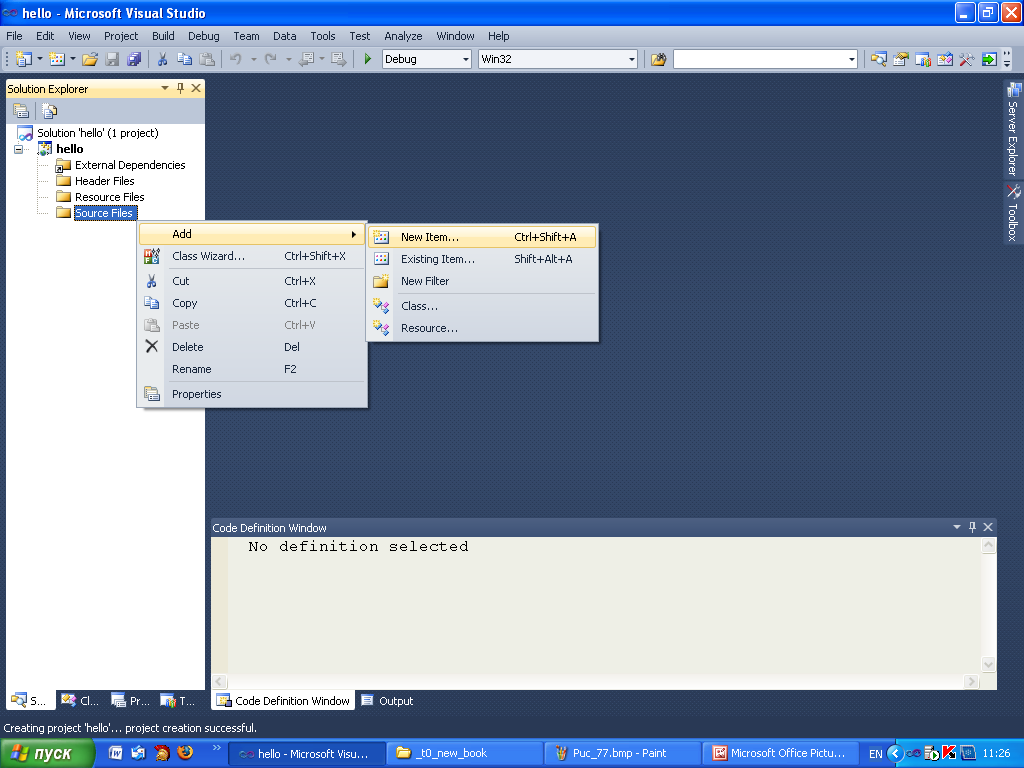This screenshot has height=768, width=1024.
Task: Choose Class... in Add submenu
Action: click(483, 306)
